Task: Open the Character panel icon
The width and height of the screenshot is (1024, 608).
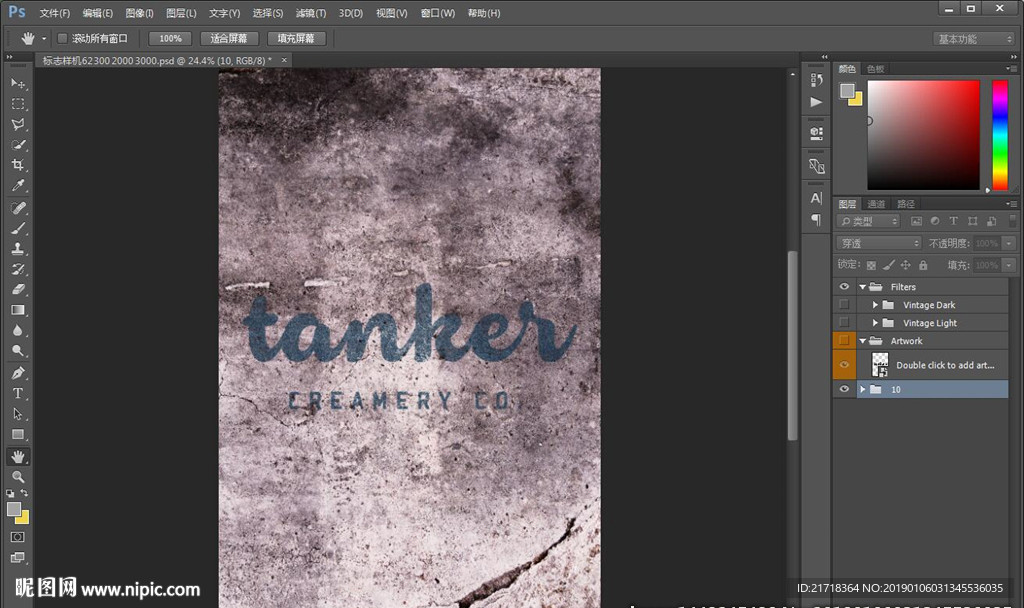Action: pos(816,198)
